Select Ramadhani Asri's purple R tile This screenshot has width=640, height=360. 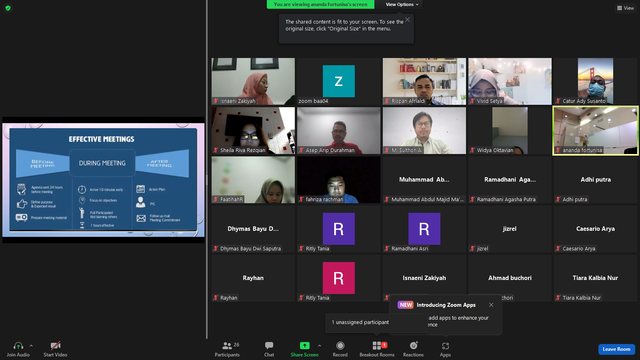424,229
